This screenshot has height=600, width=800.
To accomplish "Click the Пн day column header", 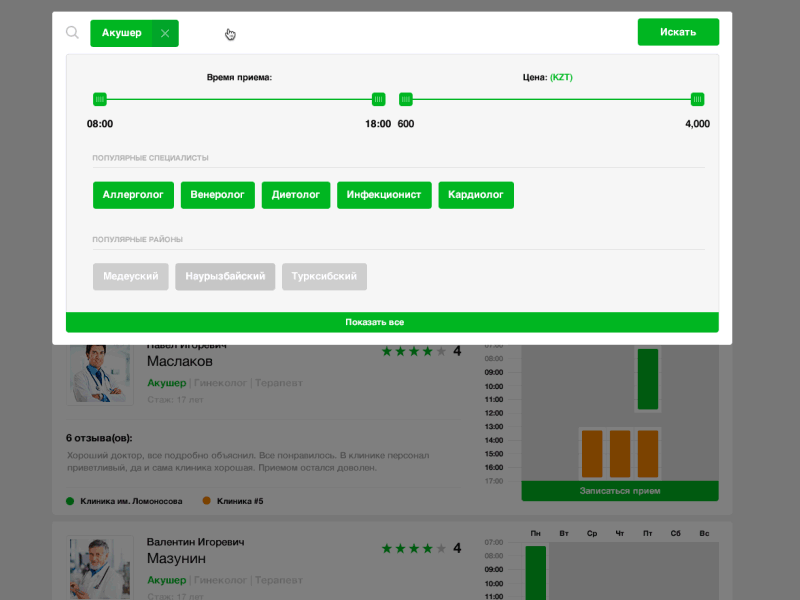I will pos(536,533).
